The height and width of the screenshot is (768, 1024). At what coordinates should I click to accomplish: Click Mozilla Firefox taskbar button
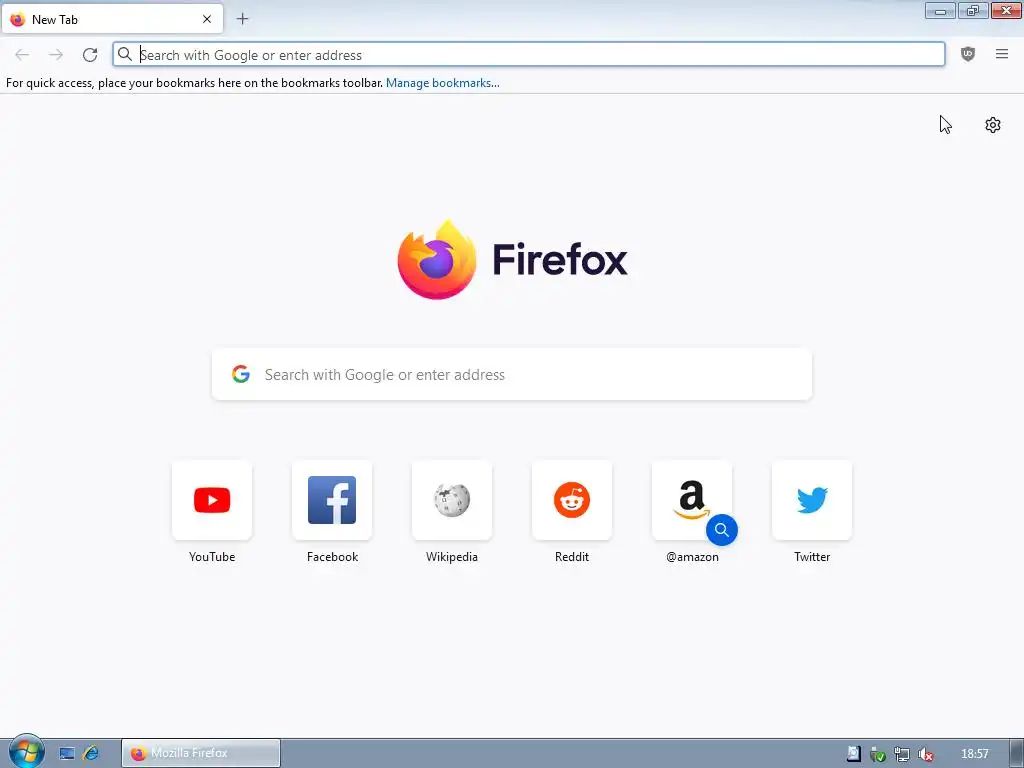tap(201, 753)
